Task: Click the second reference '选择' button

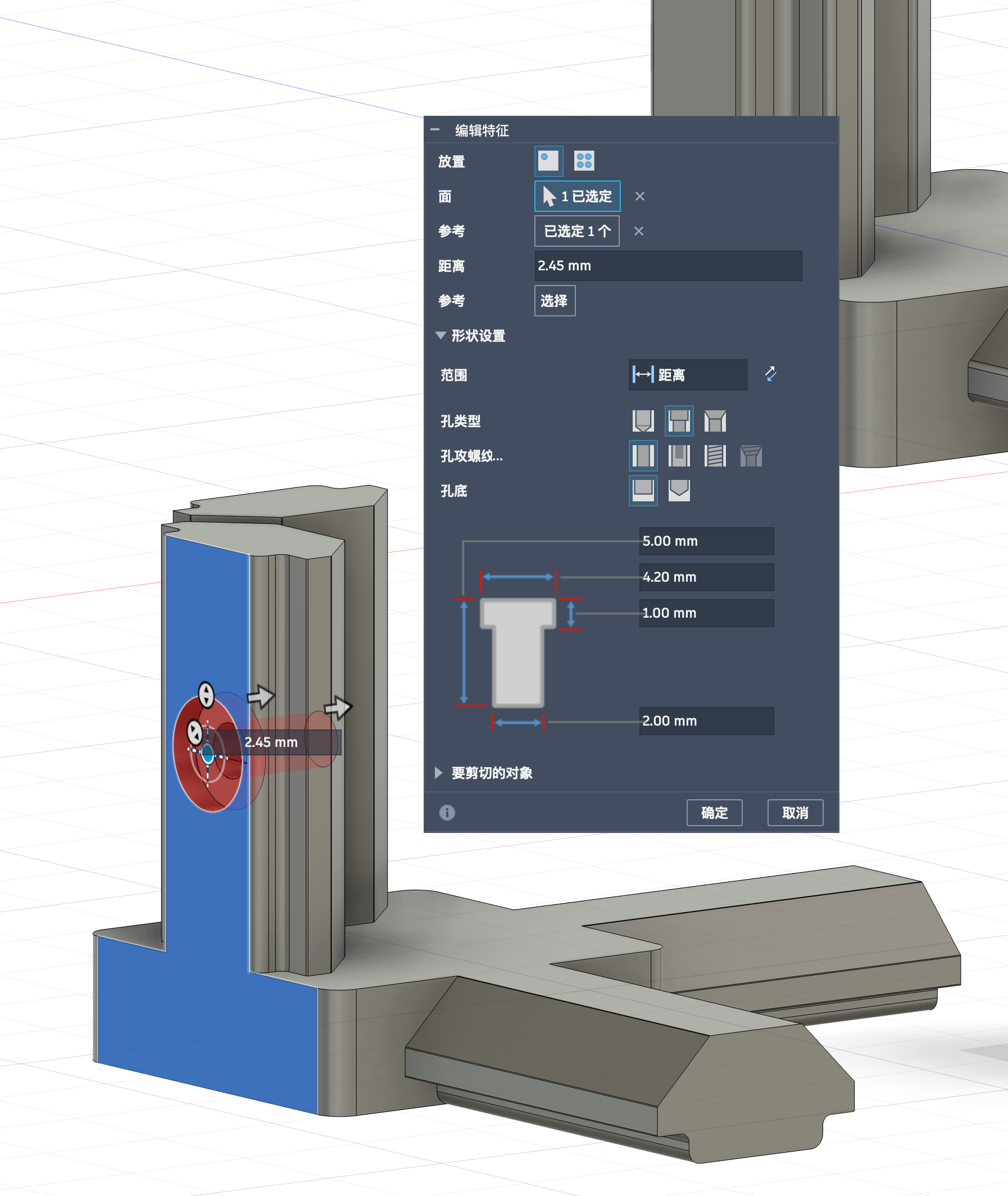Action: tap(554, 301)
